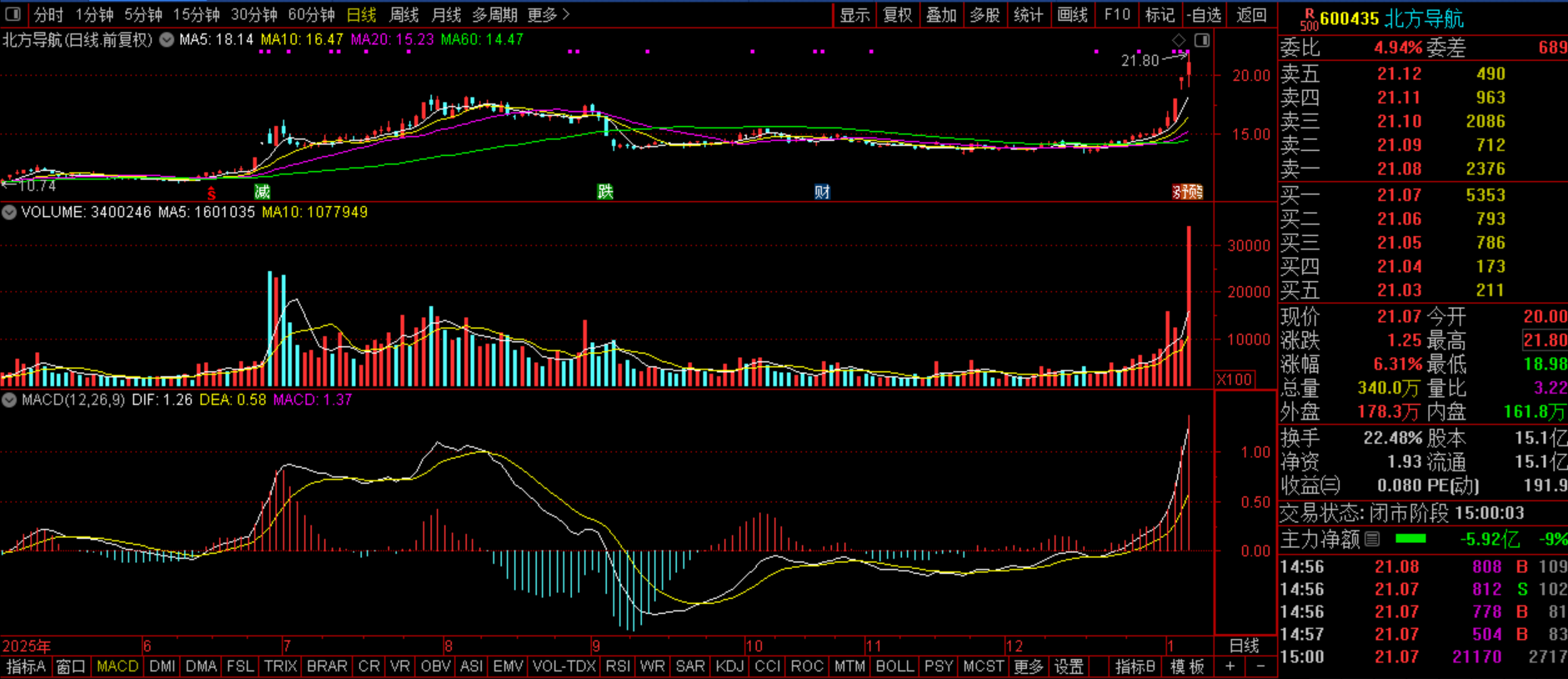
Task: Open the diamond marker icon above chart
Action: point(1179,40)
